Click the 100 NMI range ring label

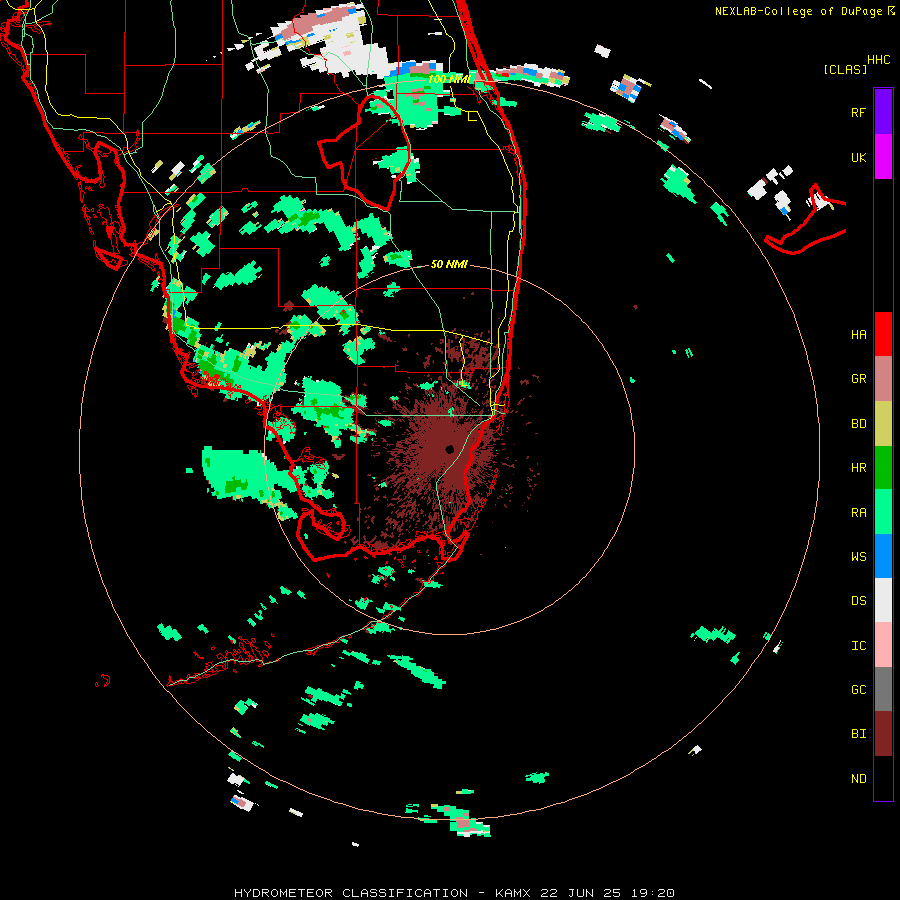click(x=449, y=79)
